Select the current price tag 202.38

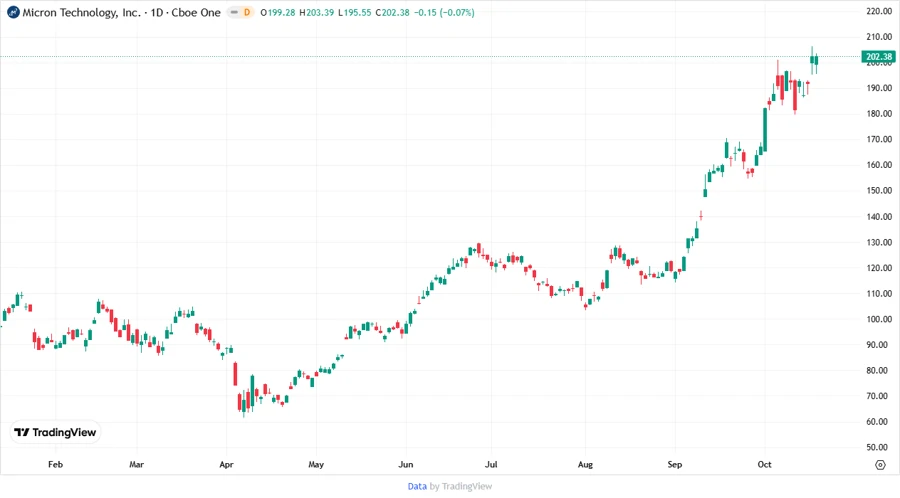[878, 56]
